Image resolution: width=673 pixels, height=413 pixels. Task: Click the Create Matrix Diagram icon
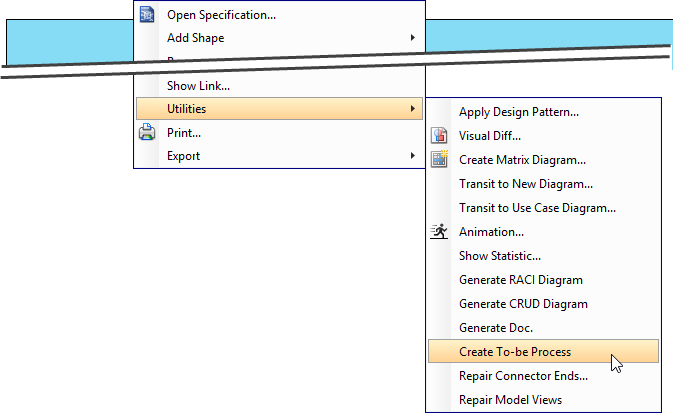click(x=439, y=159)
